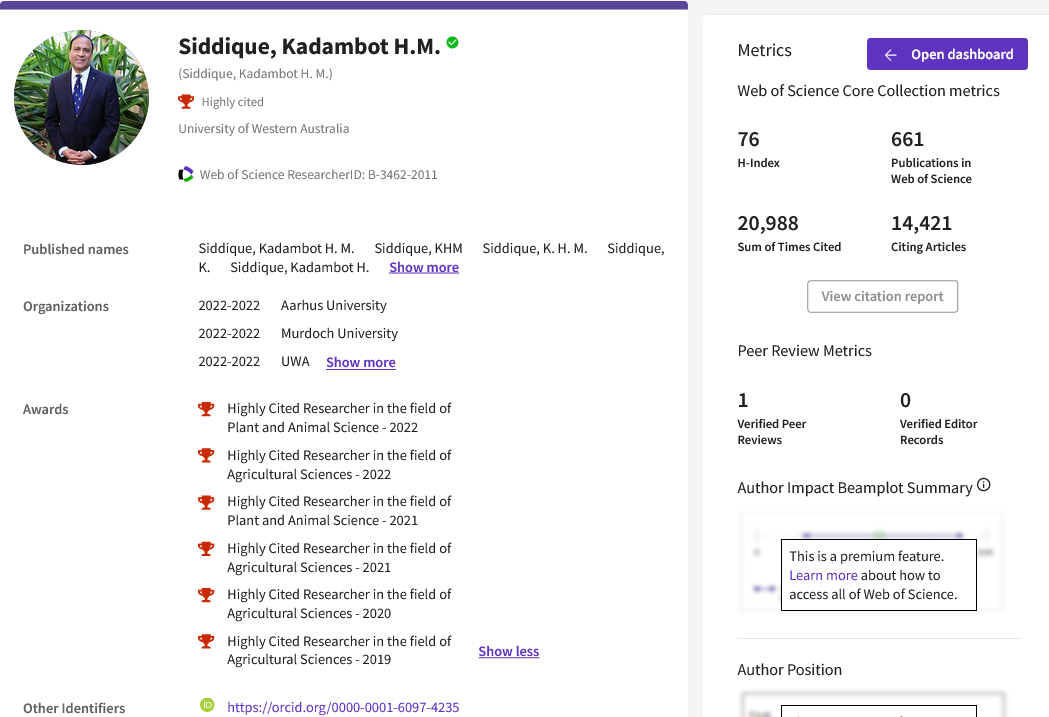The image size is (1049, 717).
Task: Click the green ORCID iD icon
Action: pos(208,705)
